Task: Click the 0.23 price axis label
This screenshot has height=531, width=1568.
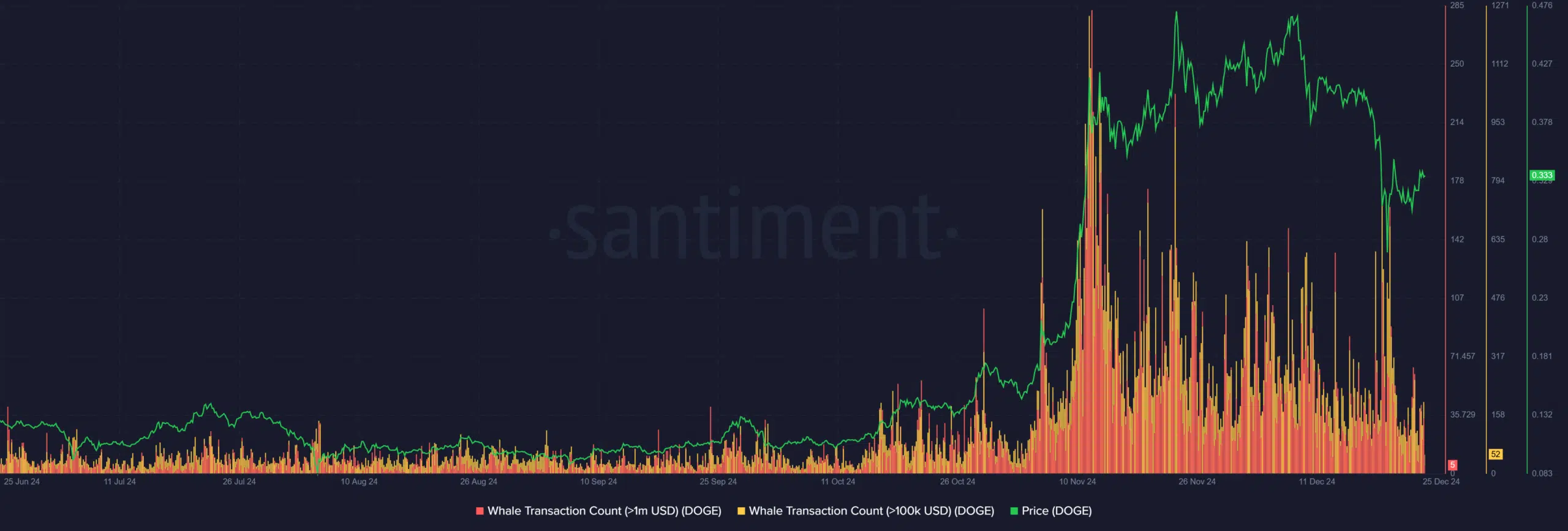Action: click(1540, 298)
